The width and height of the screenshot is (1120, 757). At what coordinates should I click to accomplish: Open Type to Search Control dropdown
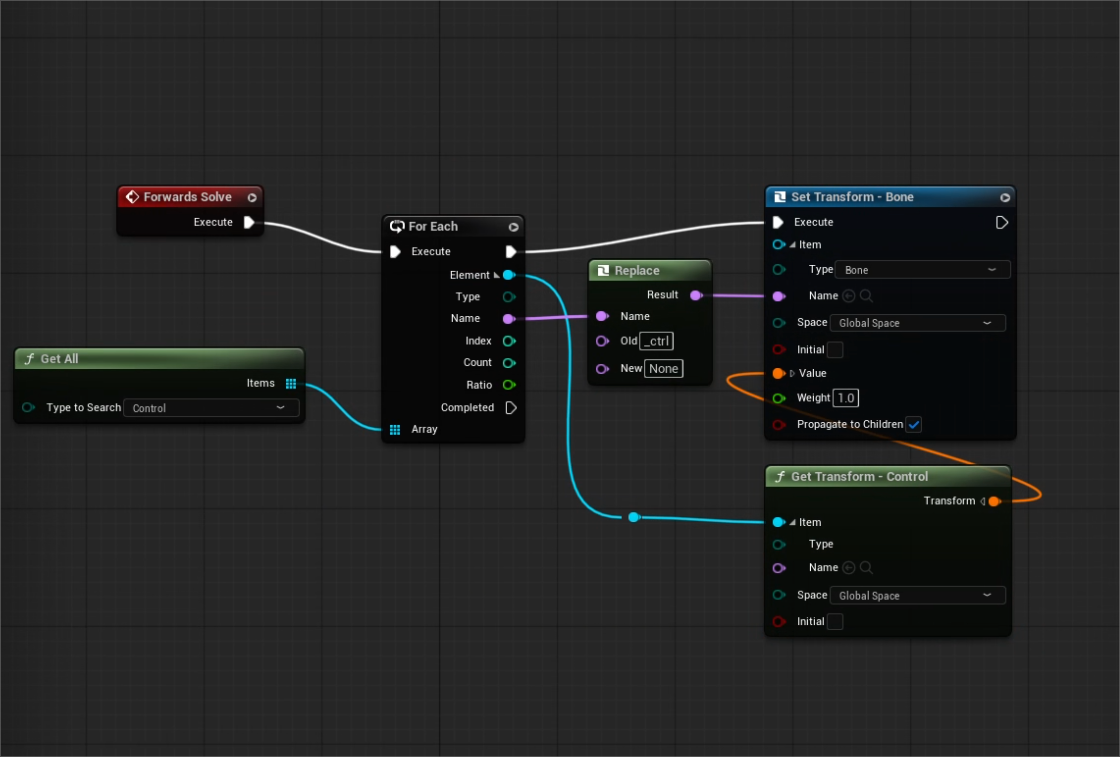[211, 408]
